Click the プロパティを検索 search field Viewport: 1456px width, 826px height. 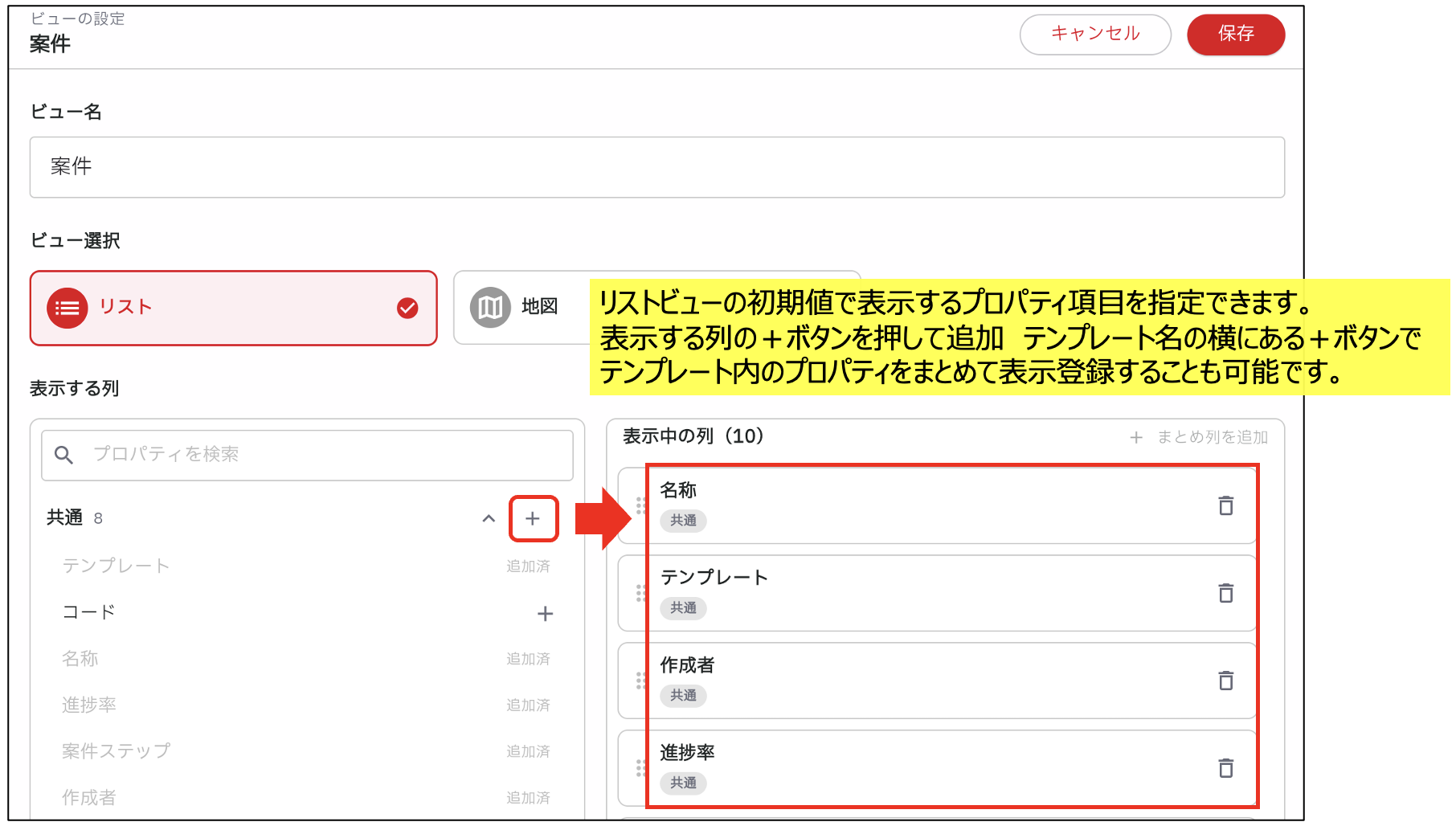(x=307, y=455)
